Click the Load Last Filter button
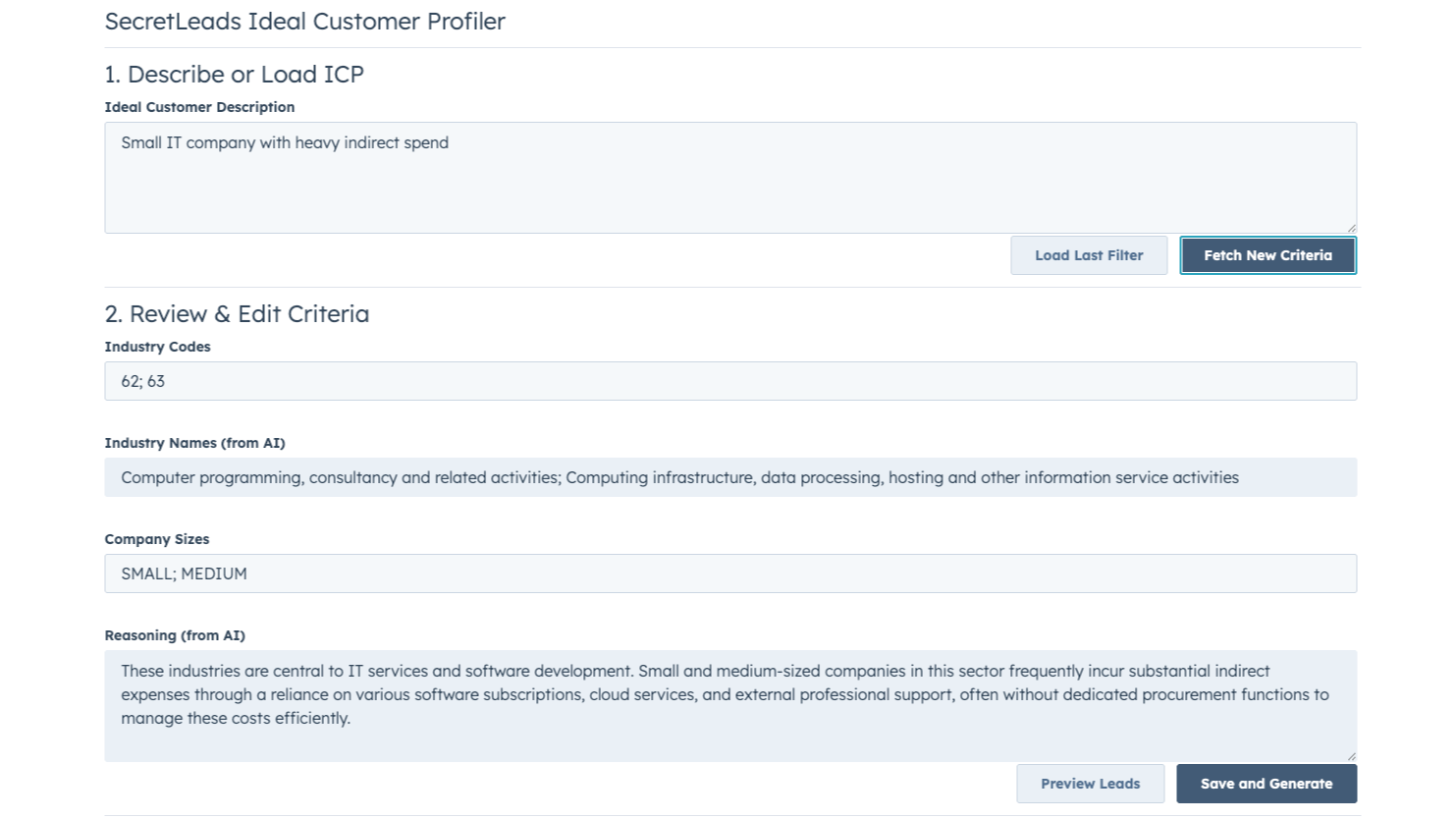Image resolution: width=1456 pixels, height=819 pixels. coord(1089,255)
